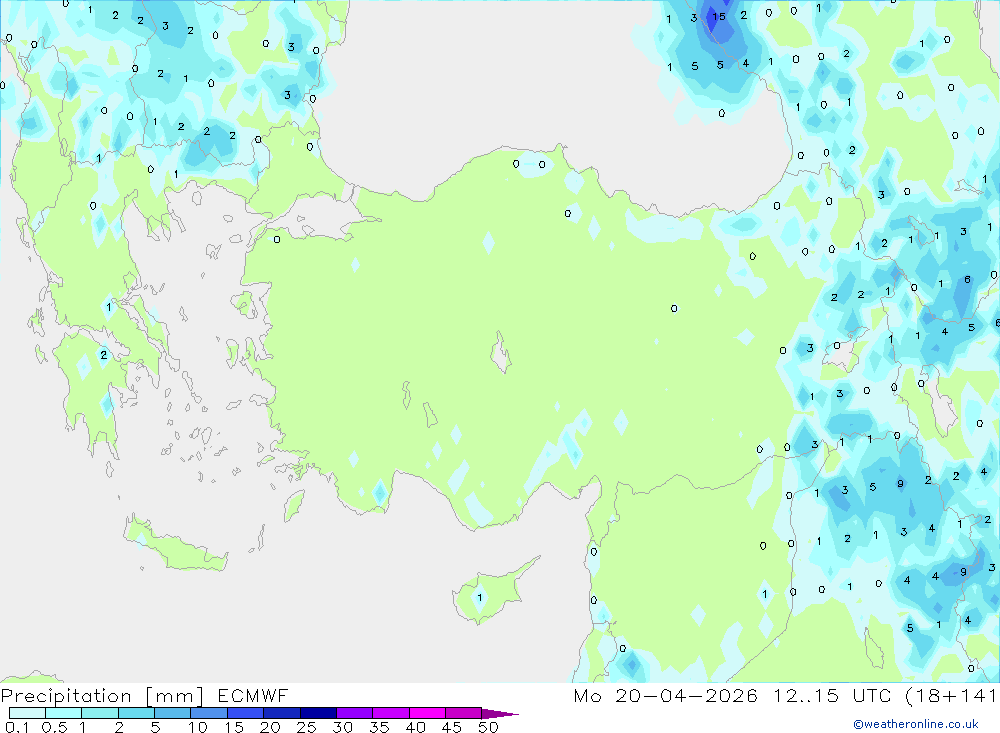Select the 40–45 mm magenta legend swatch
The height and width of the screenshot is (733, 1000).
[427, 713]
